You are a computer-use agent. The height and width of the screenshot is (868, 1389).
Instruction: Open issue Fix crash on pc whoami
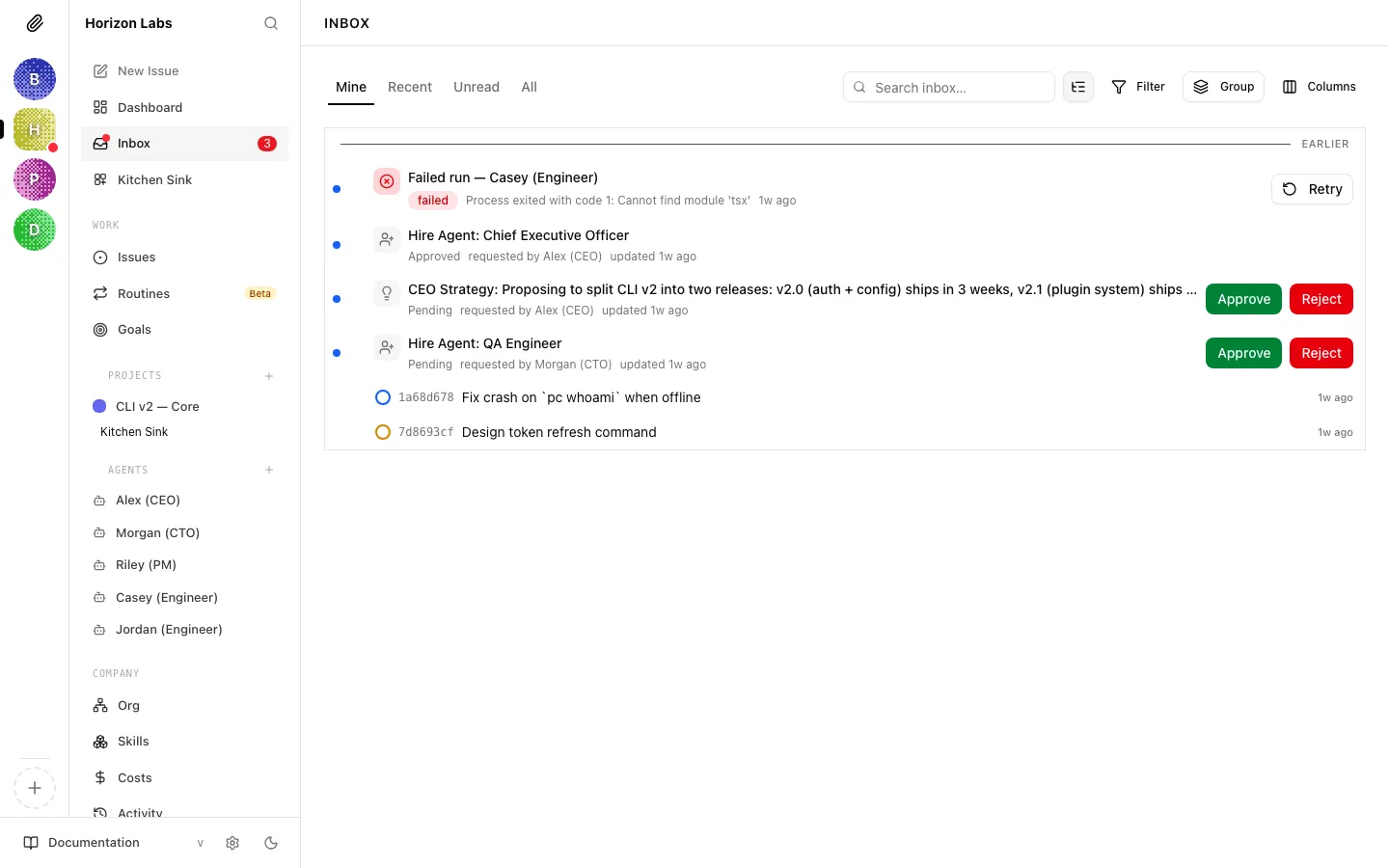pos(581,397)
